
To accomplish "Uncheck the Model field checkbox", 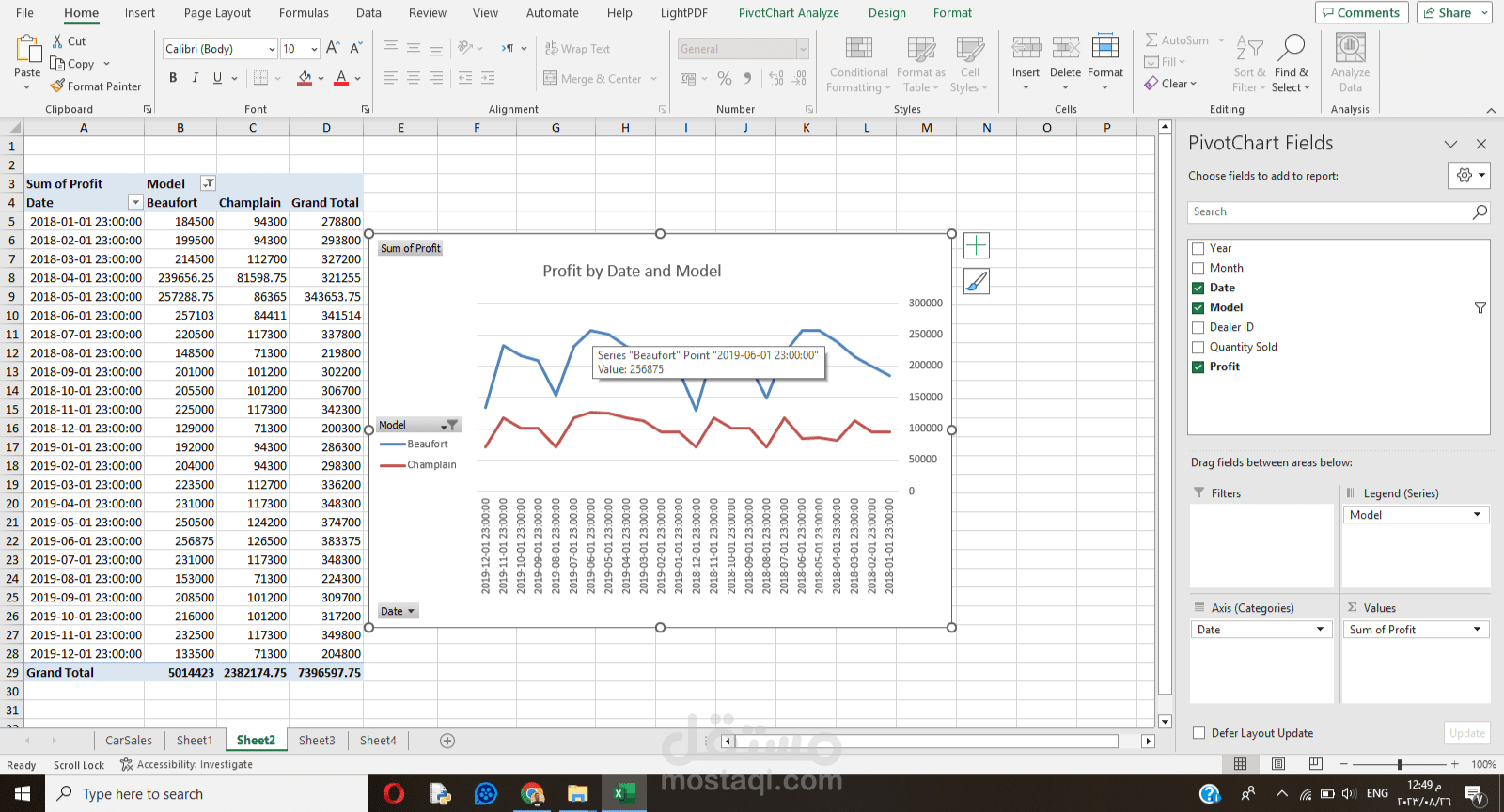I will coord(1198,308).
